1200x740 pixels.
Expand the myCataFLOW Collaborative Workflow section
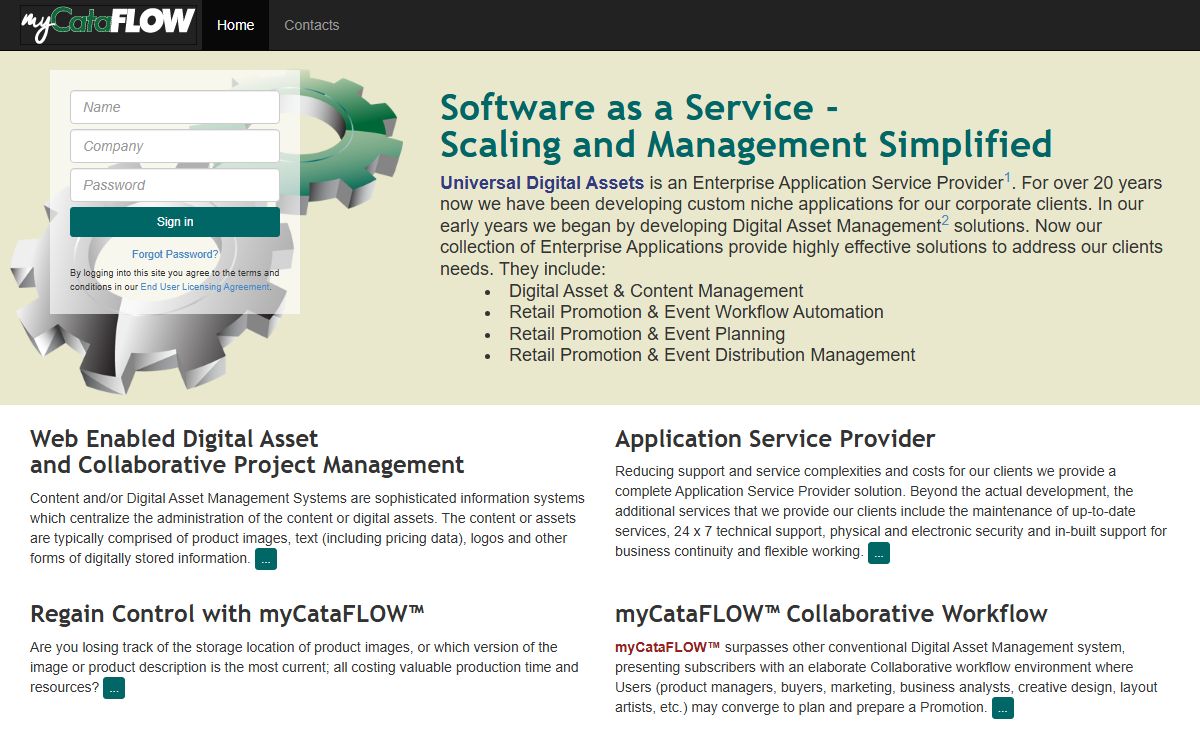pyautogui.click(x=1002, y=709)
